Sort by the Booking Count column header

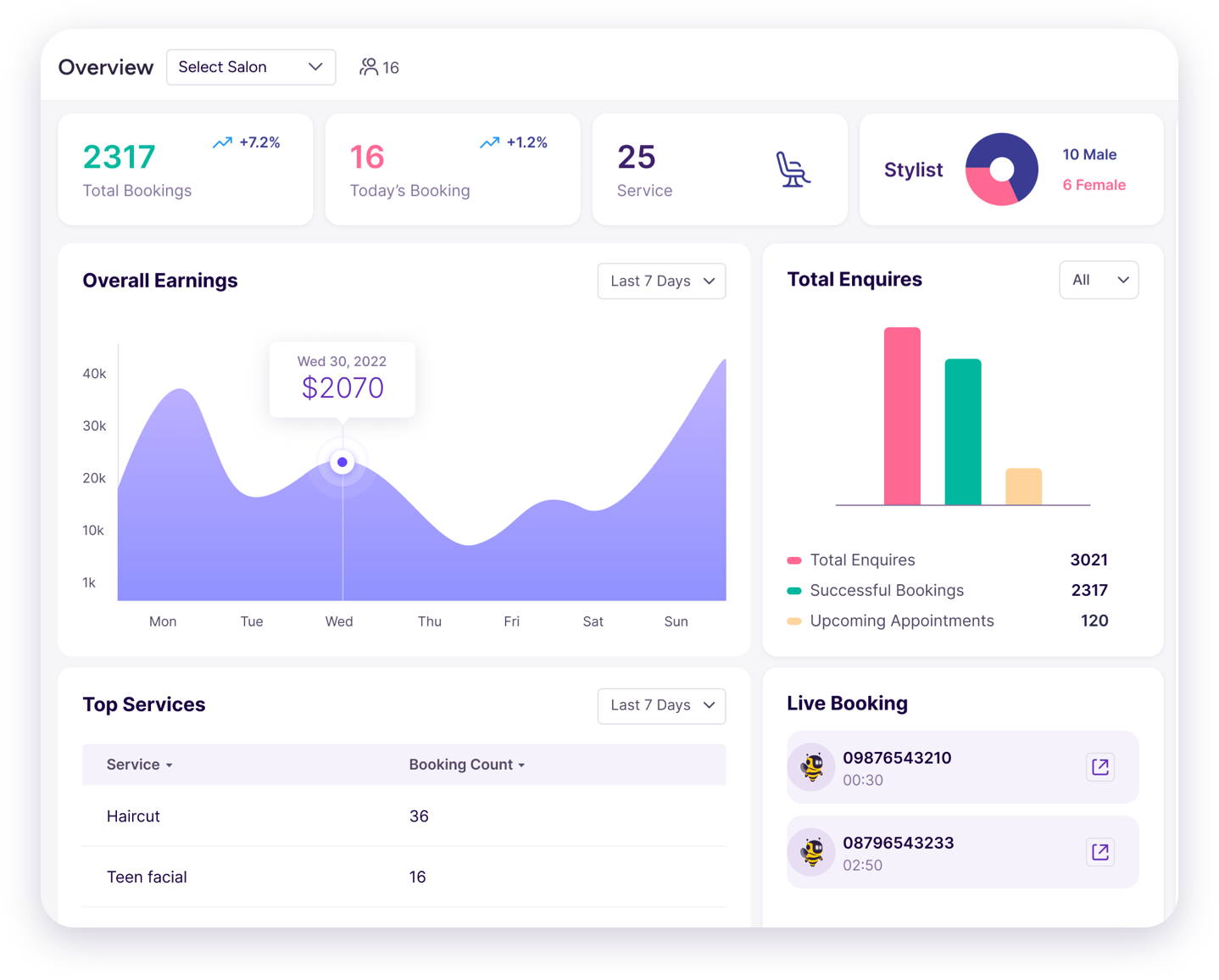click(x=467, y=765)
